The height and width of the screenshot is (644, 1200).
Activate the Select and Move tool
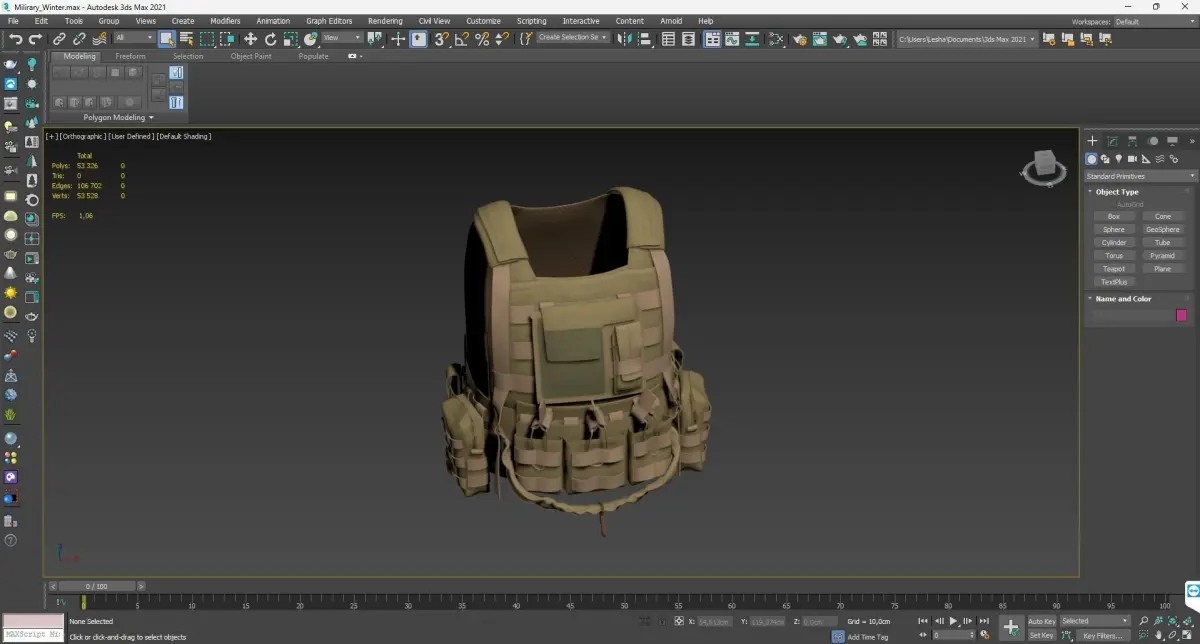pos(250,39)
